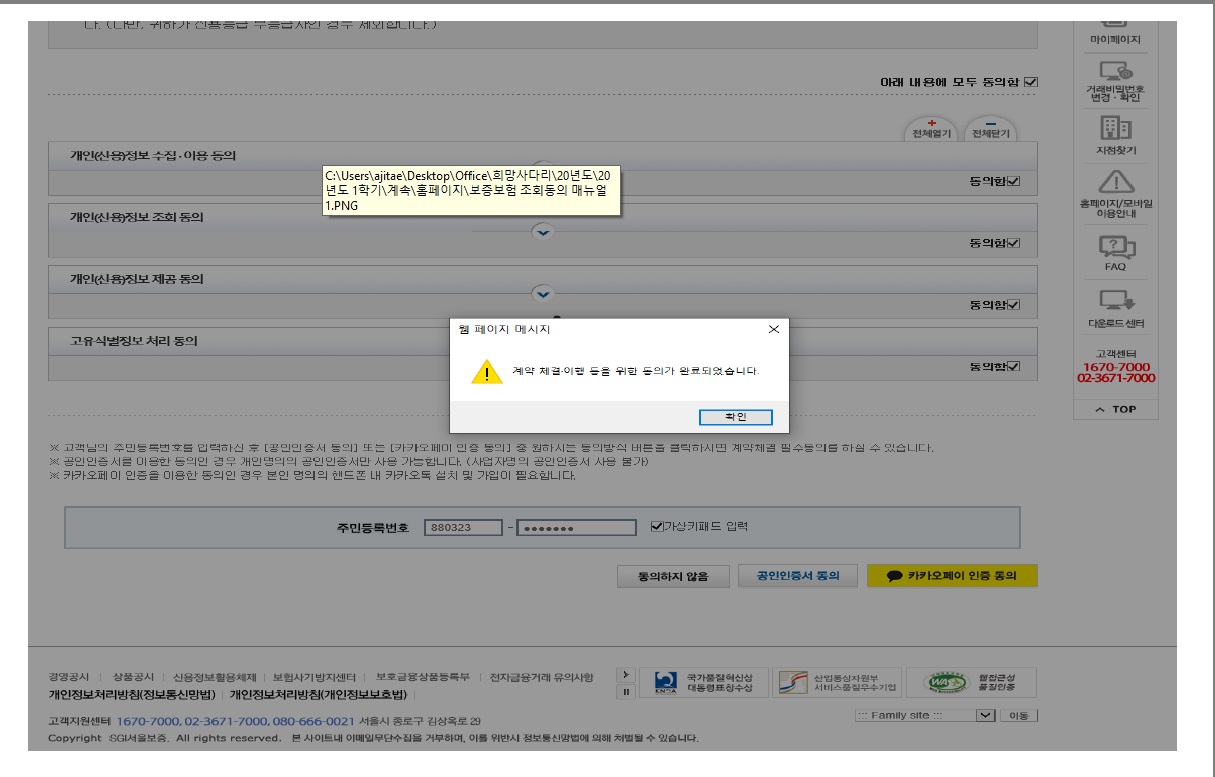Expand all sections with 전체열기
This screenshot has height=777, width=1215.
(x=930, y=131)
